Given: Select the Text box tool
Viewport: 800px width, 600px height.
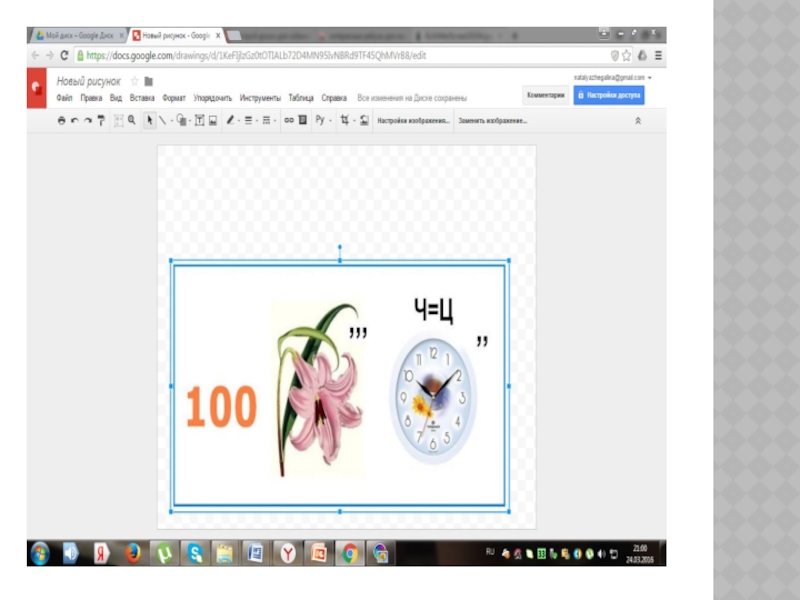Looking at the screenshot, I should [199, 120].
